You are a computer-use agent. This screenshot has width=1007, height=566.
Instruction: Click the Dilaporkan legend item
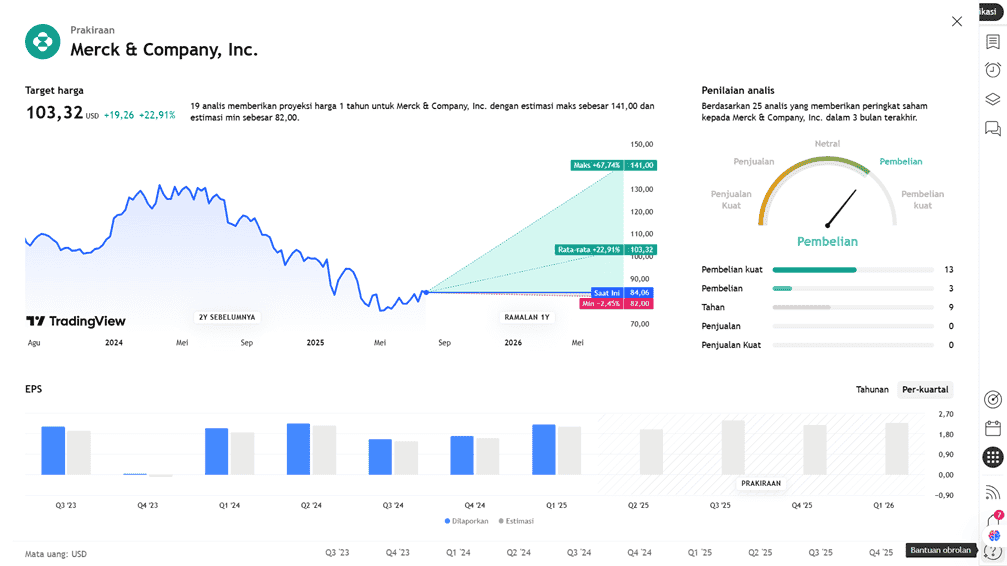click(x=466, y=521)
